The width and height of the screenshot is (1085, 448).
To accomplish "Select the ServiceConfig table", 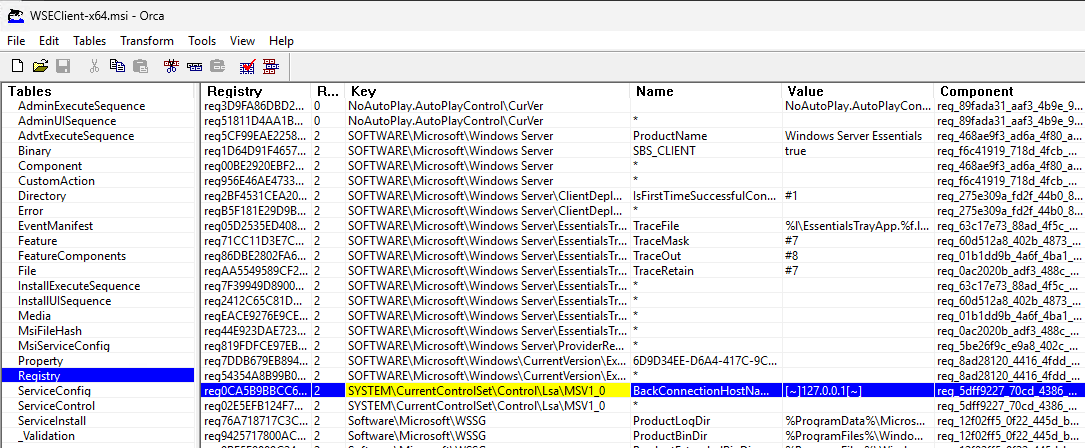I will pyautogui.click(x=54, y=391).
